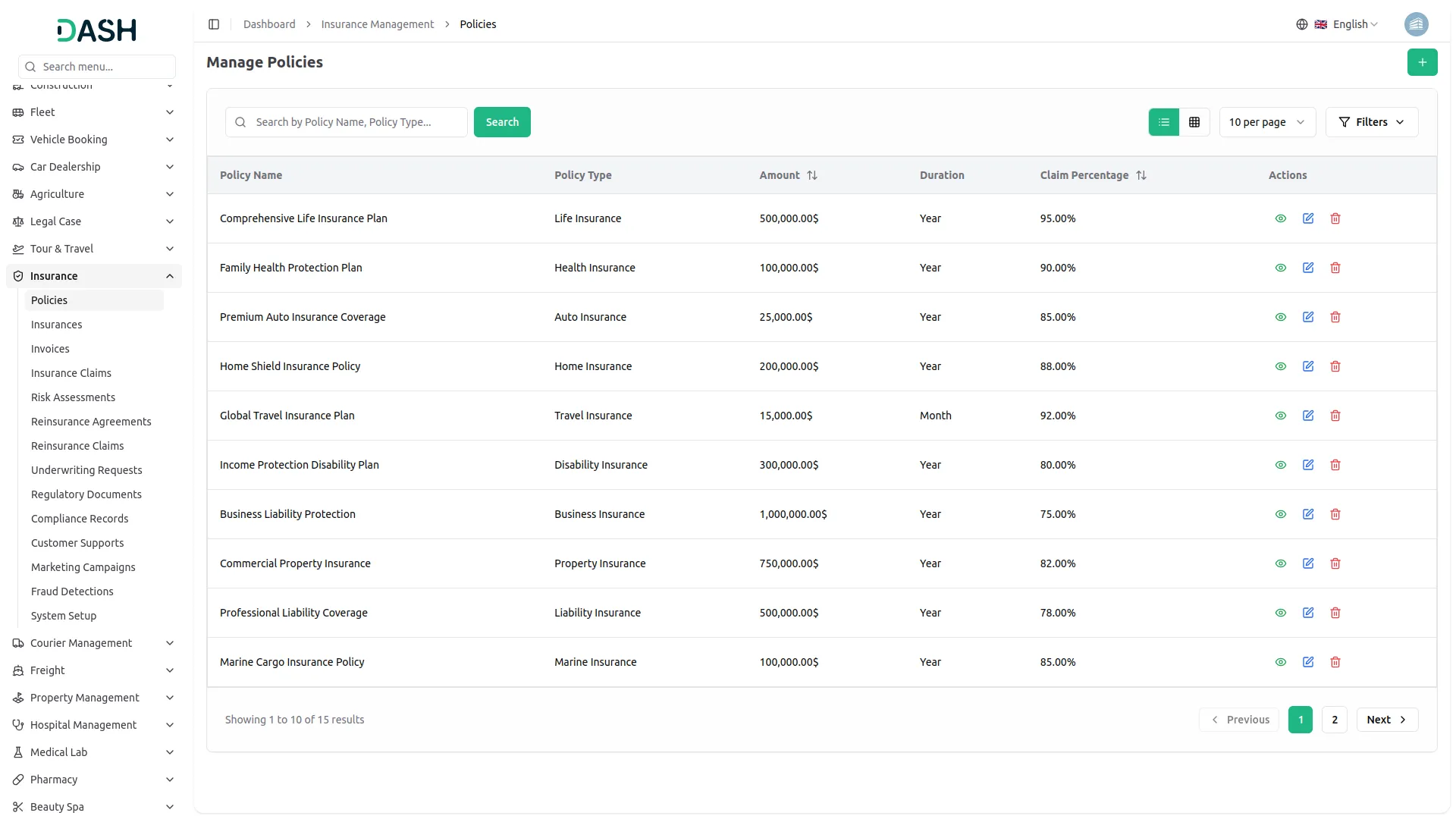This screenshot has width=1456, height=819.
Task: Open the user avatar menu
Action: [1417, 24]
